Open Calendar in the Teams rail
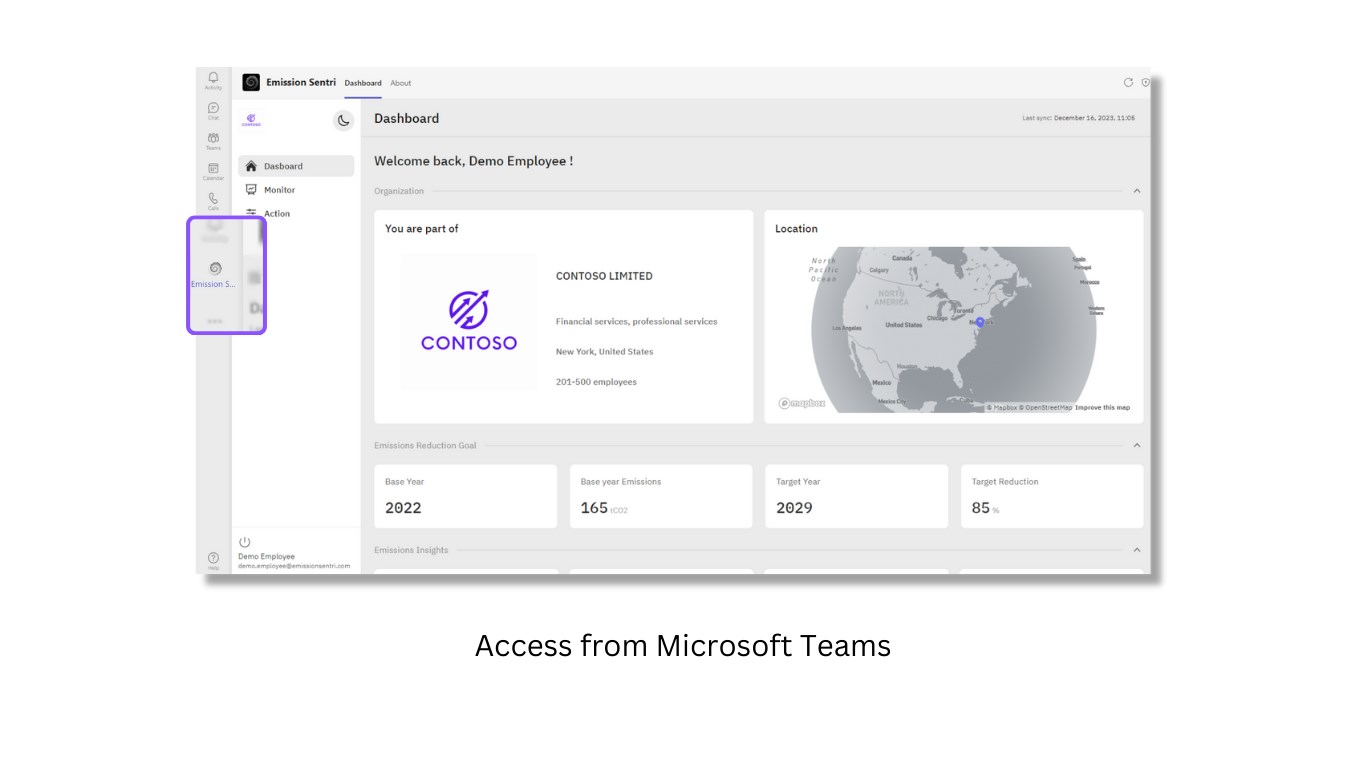Viewport: 1366px width, 768px height. [213, 171]
